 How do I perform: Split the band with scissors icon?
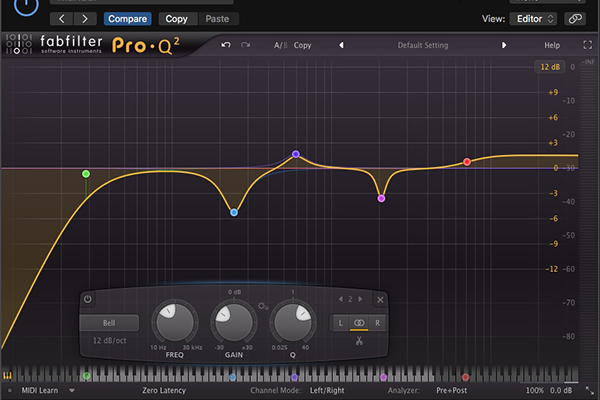359,341
